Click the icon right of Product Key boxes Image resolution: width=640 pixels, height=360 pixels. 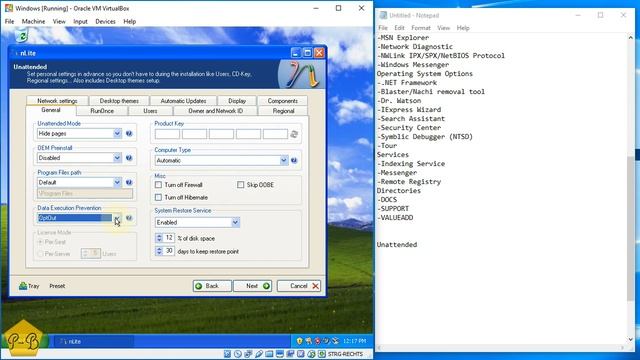pyautogui.click(x=294, y=134)
